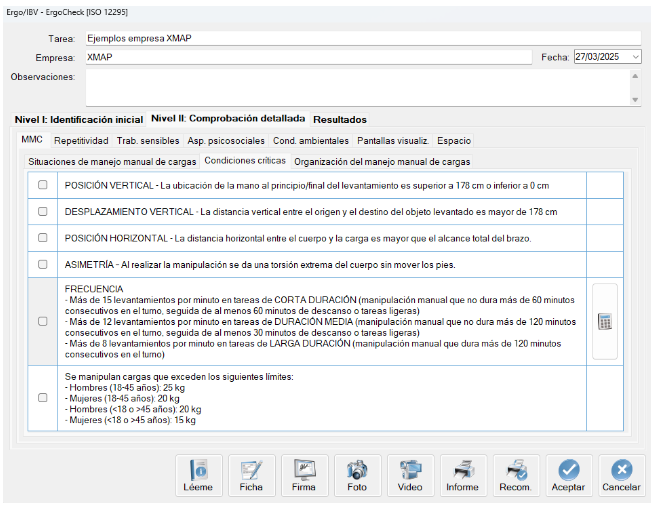This screenshot has width=655, height=506.
Task: Click the POSICIÓN VERTICAL description text
Action: [307, 186]
